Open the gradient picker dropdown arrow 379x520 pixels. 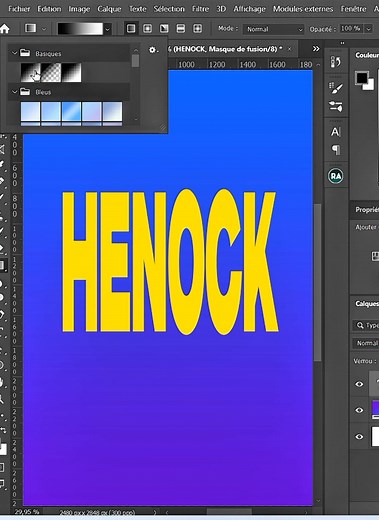point(107,29)
